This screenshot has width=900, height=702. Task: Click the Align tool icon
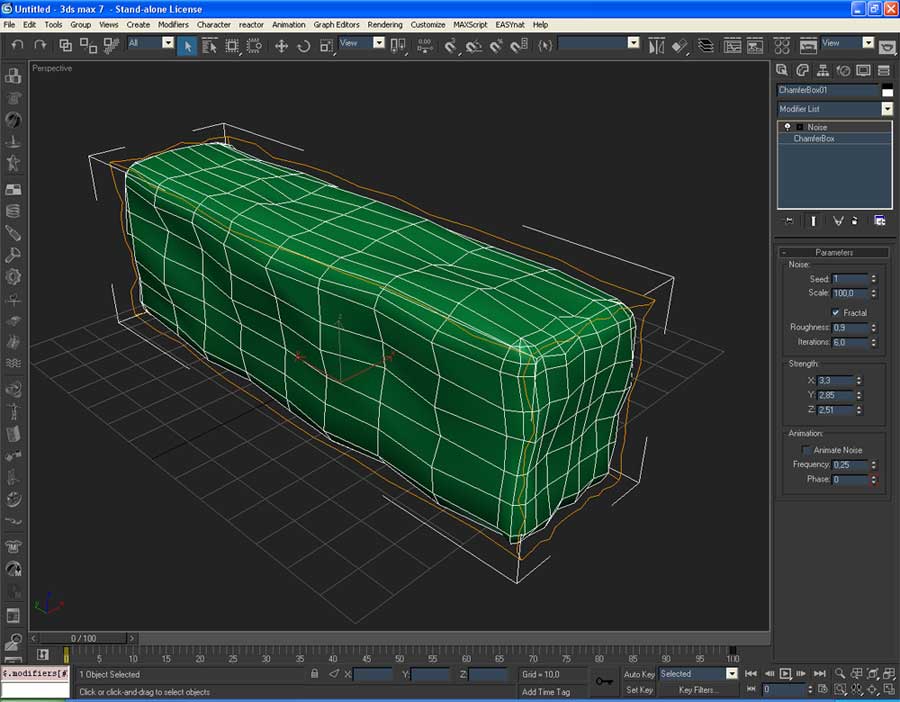click(680, 46)
